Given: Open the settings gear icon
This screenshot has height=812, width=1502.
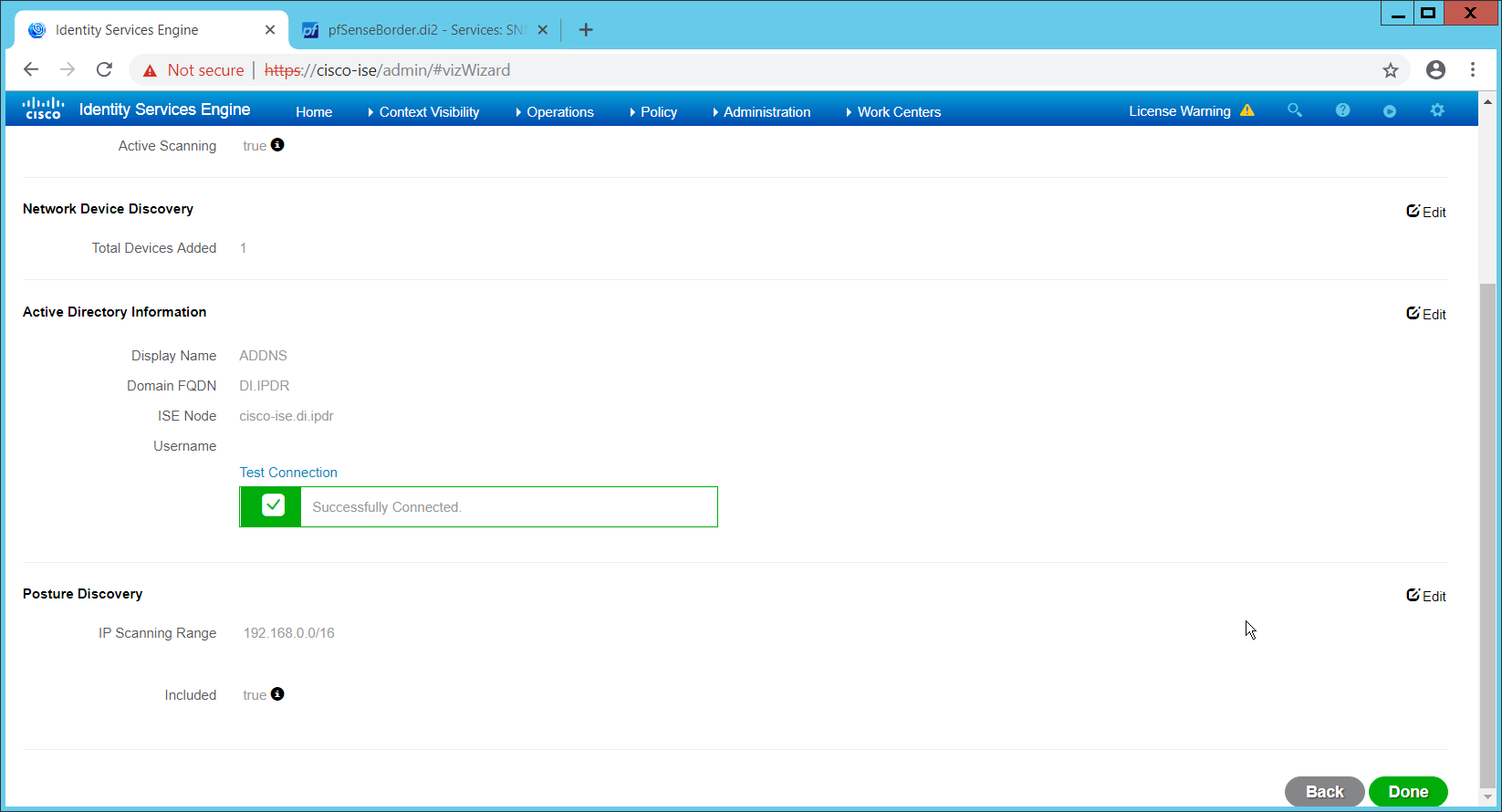Looking at the screenshot, I should click(1437, 110).
